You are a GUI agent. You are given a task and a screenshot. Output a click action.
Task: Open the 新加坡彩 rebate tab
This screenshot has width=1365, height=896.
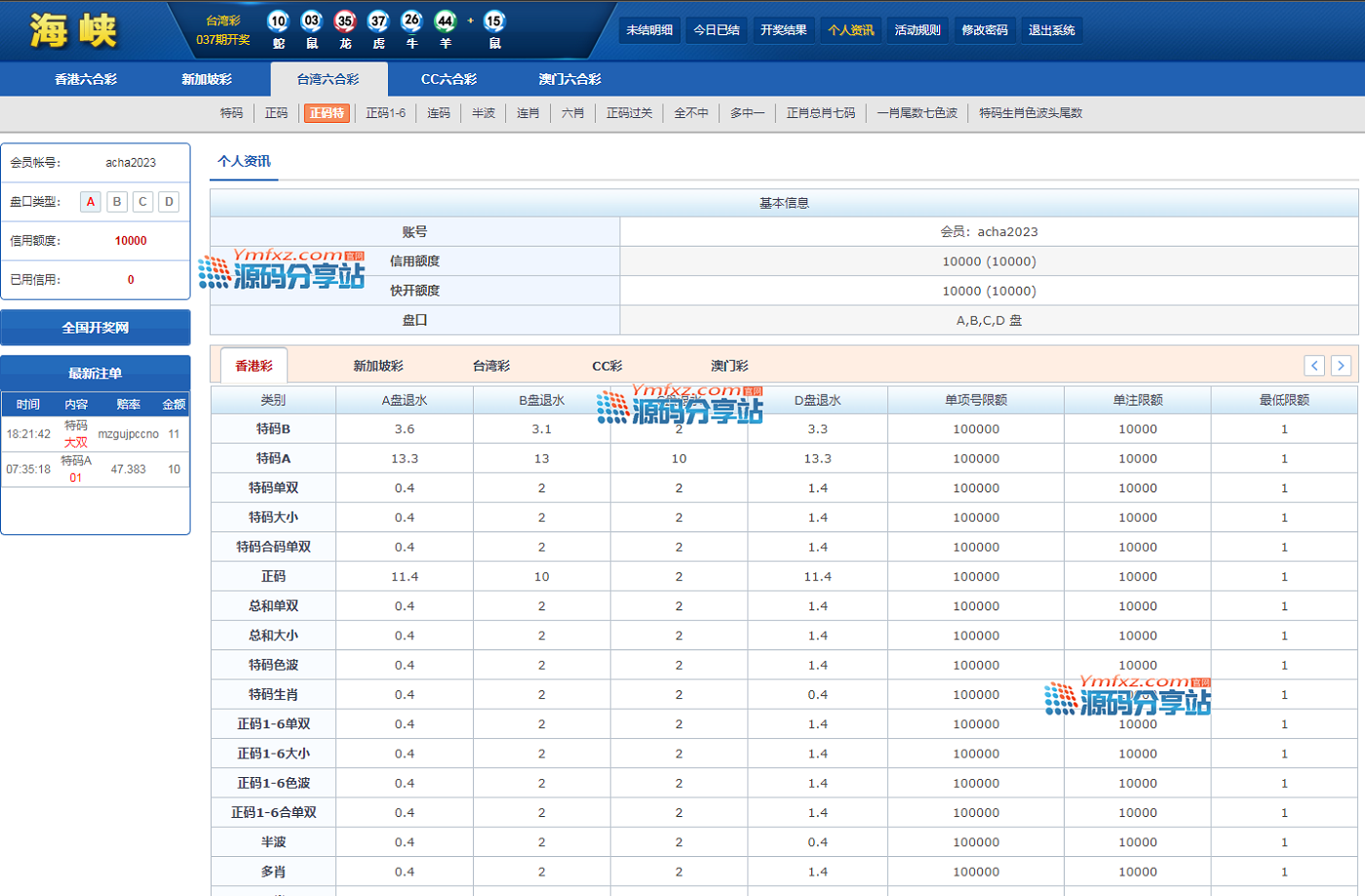pyautogui.click(x=377, y=366)
